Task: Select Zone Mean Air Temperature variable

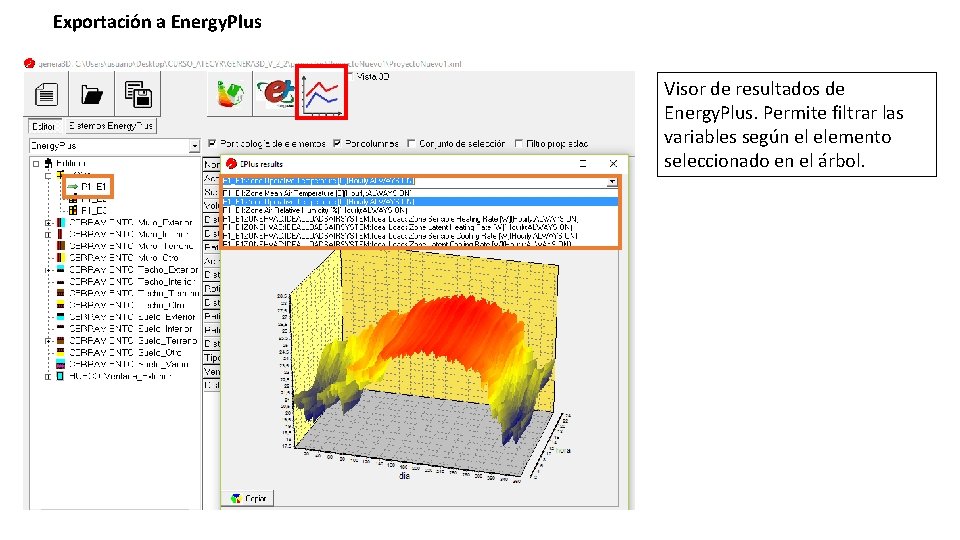Action: point(419,193)
